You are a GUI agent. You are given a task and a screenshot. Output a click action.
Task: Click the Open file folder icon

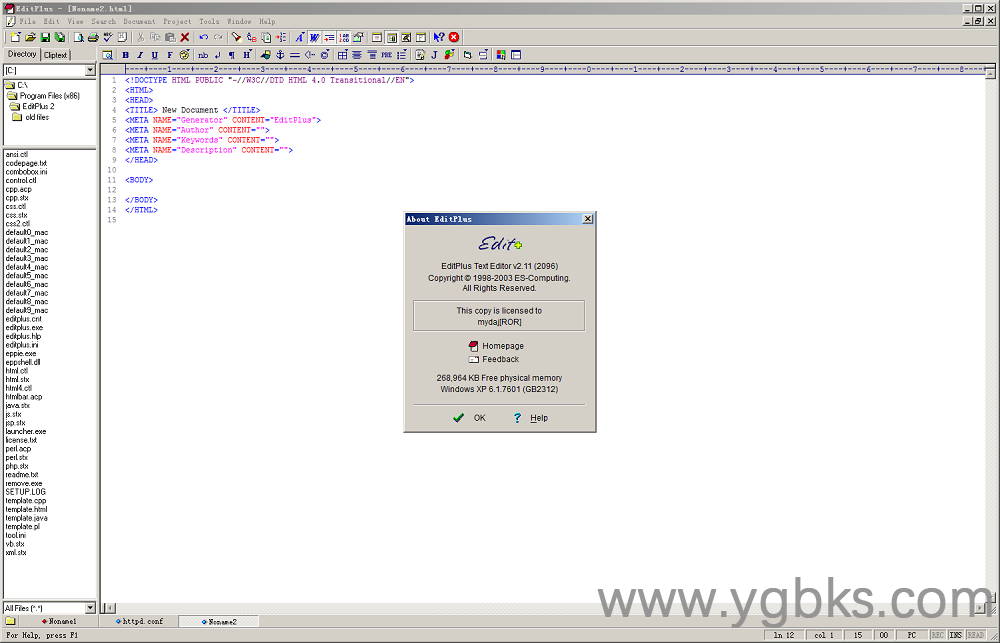click(x=30, y=37)
